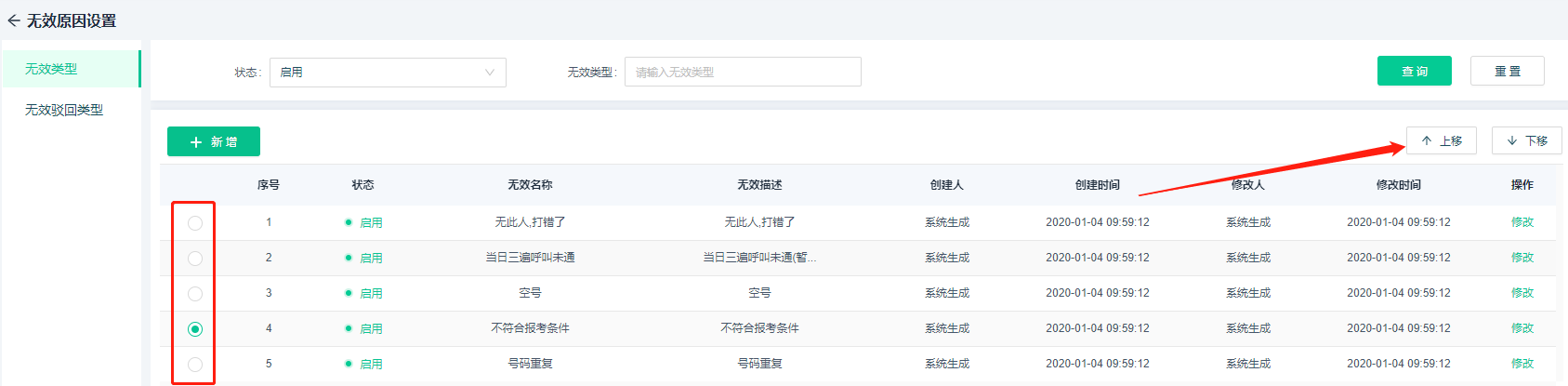
Task: Open the 状态 dropdown showing 启用
Action: (x=388, y=73)
